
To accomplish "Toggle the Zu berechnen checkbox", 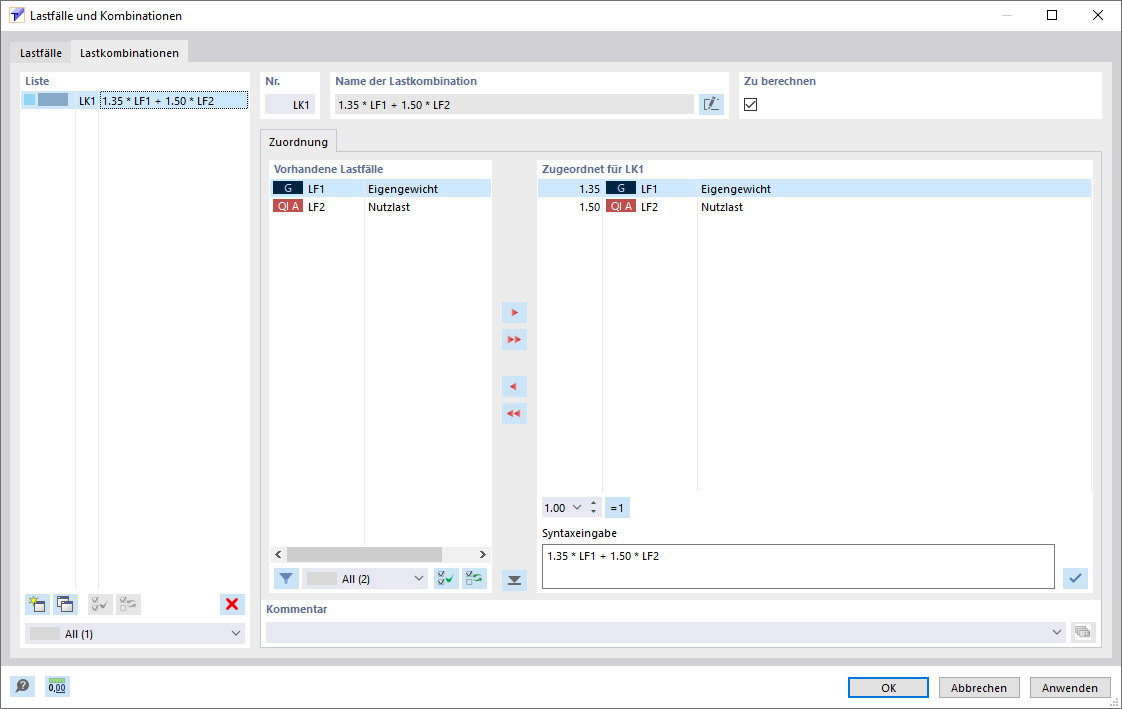I will tap(751, 104).
